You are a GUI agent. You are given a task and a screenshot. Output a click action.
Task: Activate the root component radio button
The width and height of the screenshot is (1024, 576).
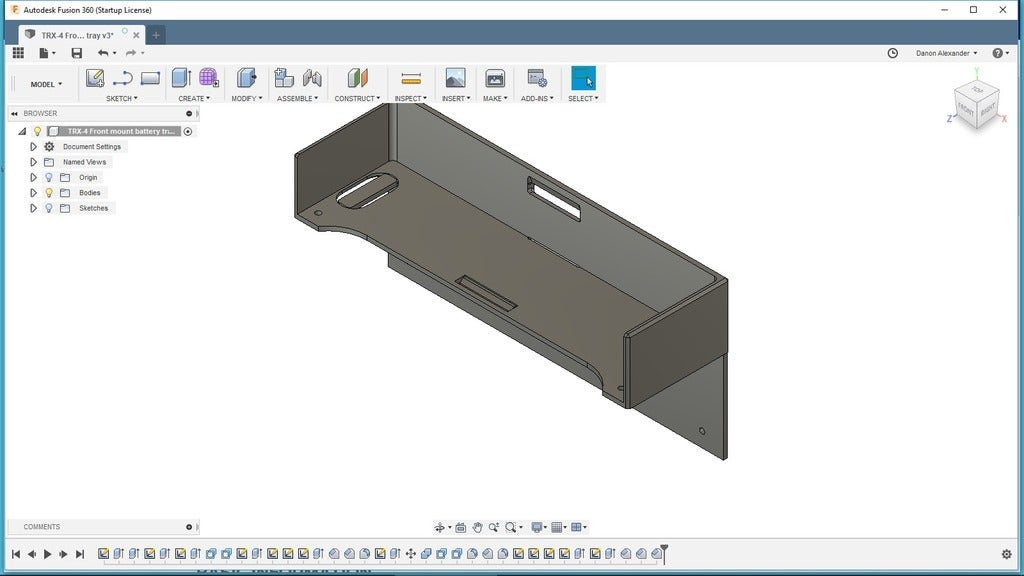[188, 131]
